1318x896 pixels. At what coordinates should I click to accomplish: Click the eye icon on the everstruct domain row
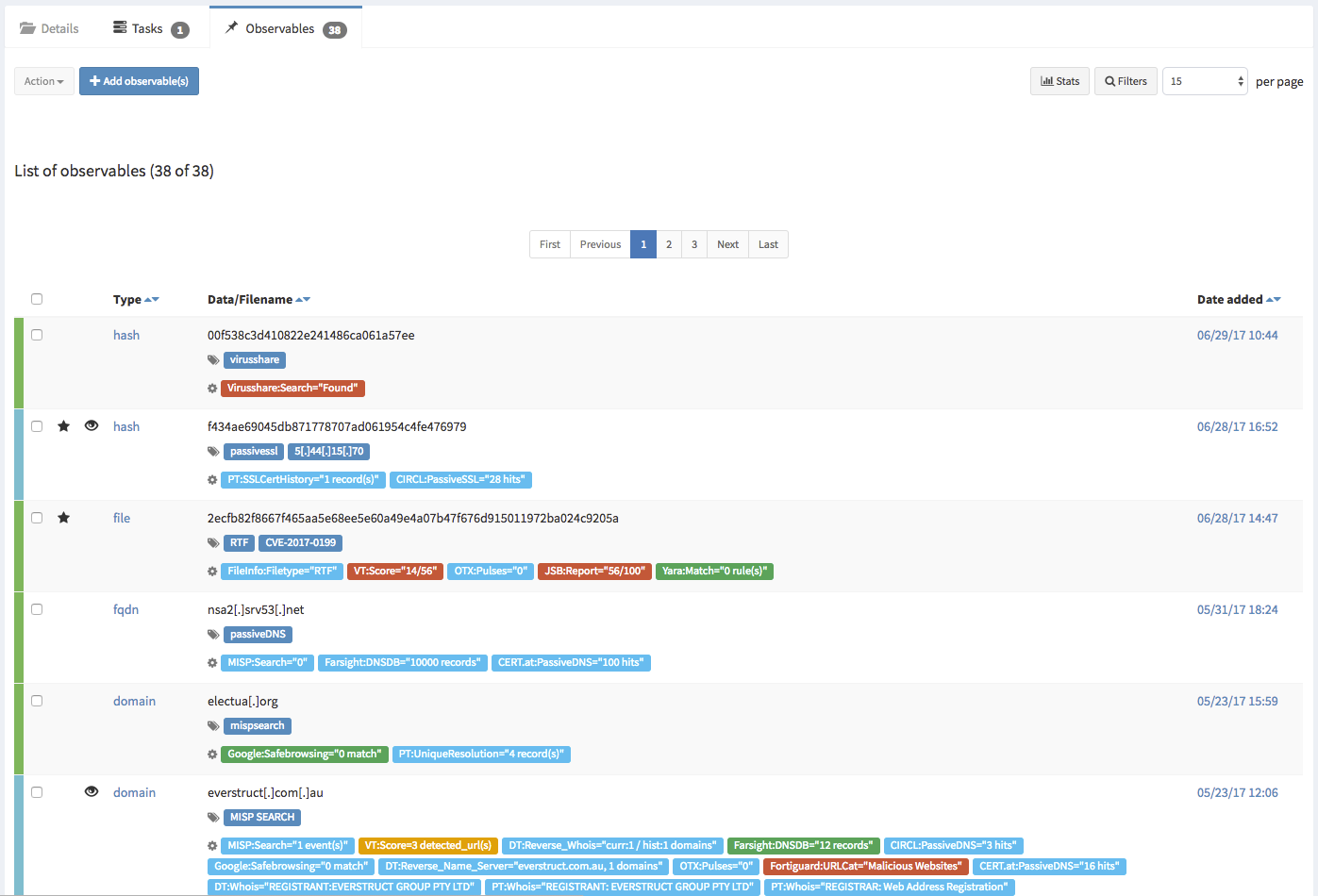92,792
